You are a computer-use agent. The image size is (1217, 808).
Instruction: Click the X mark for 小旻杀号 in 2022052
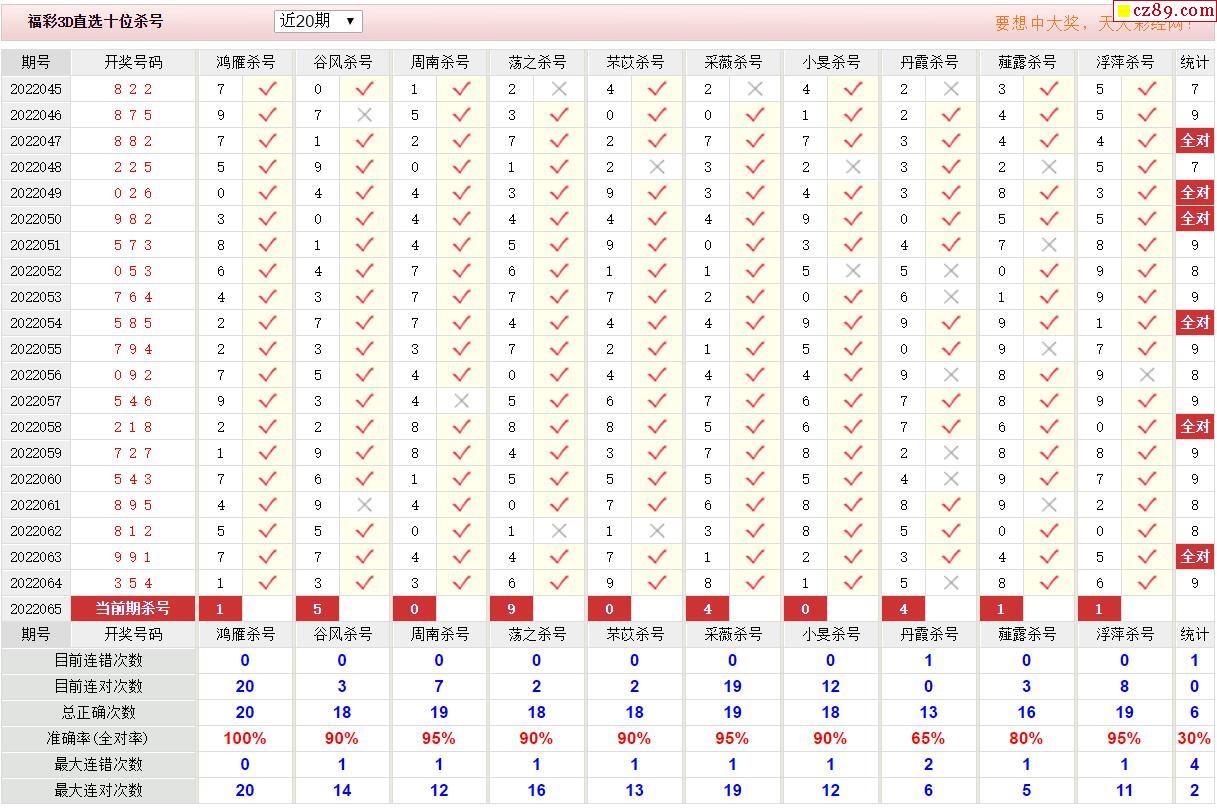(853, 271)
